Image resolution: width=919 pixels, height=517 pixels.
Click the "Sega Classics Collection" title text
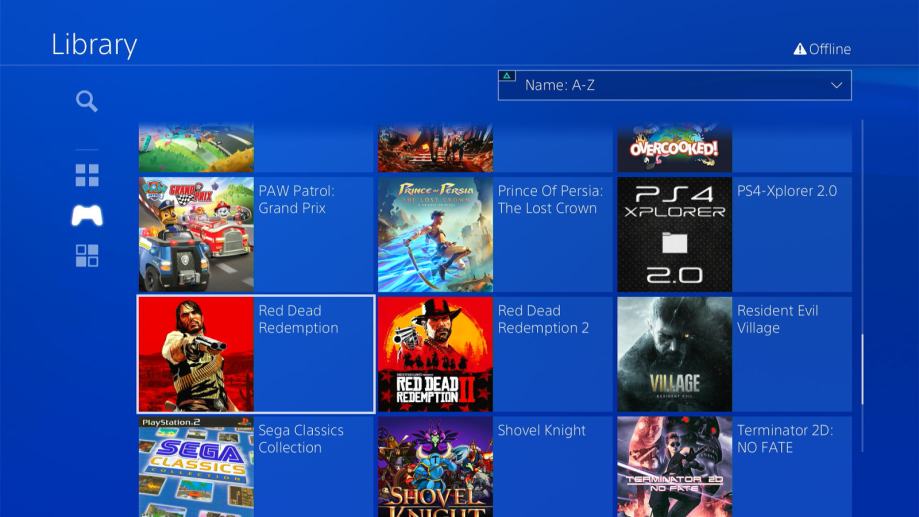pyautogui.click(x=301, y=439)
